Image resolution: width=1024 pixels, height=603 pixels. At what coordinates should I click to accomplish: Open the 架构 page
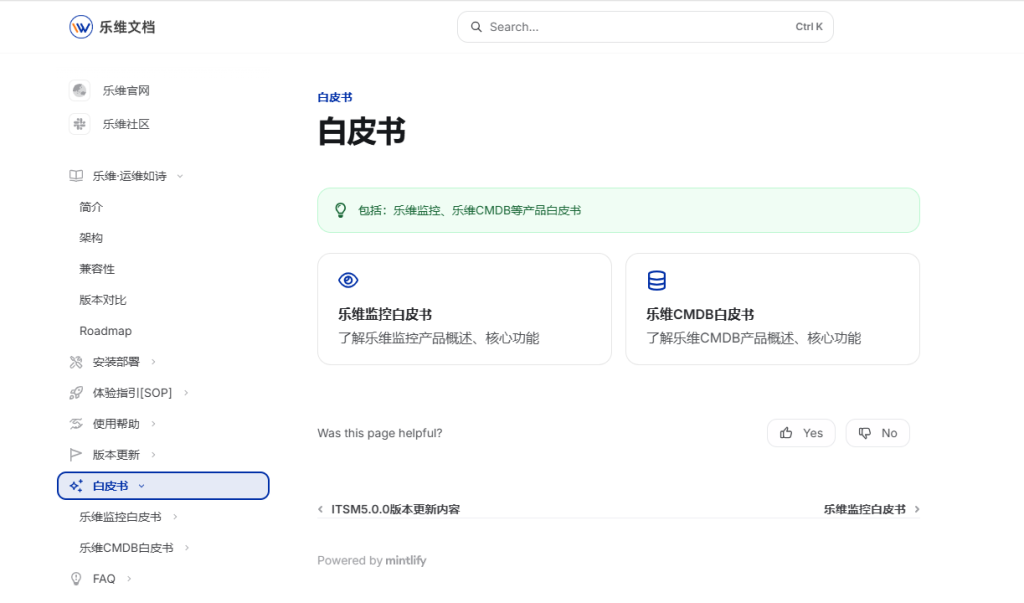[x=91, y=238]
